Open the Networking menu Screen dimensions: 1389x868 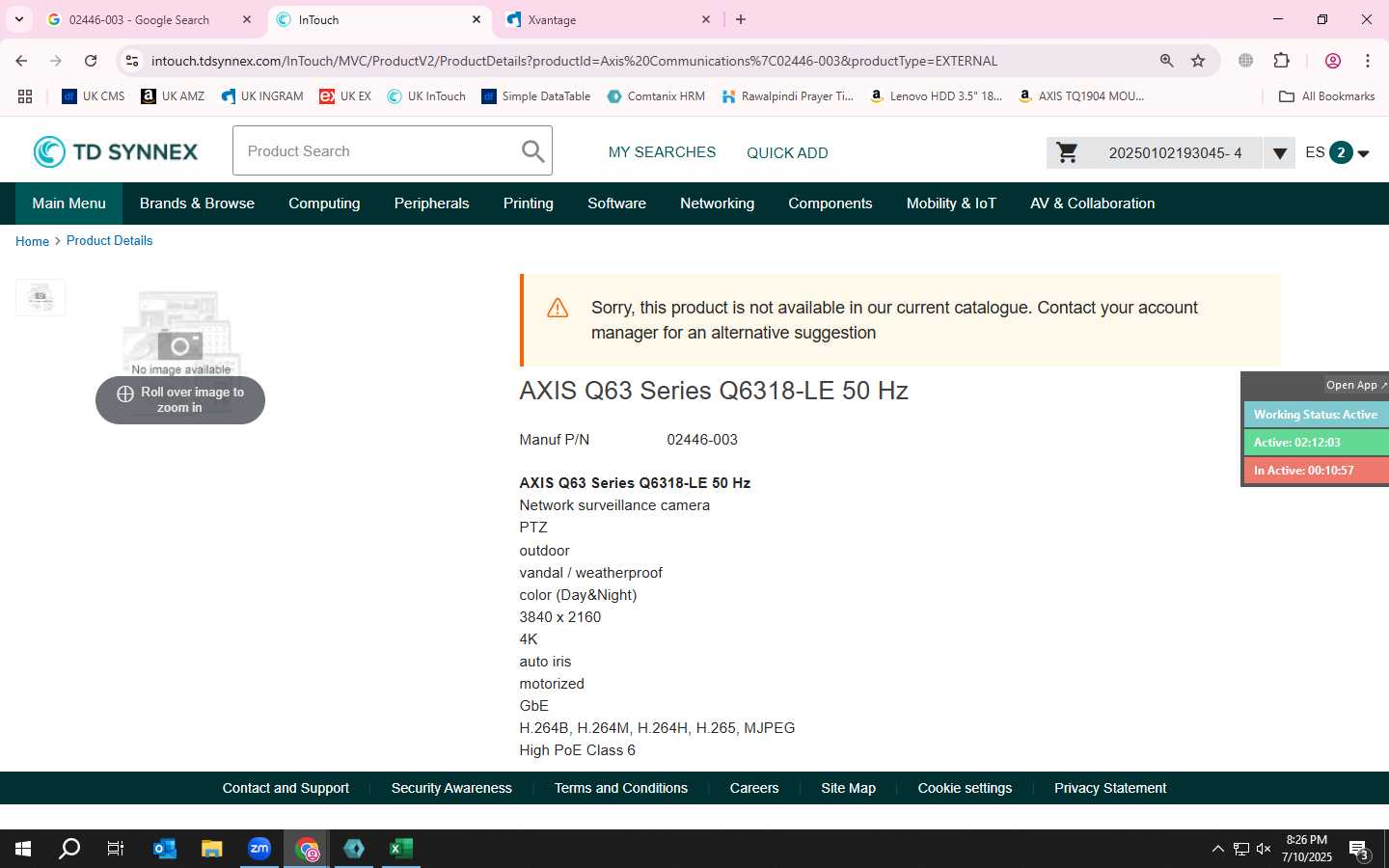coord(717,203)
